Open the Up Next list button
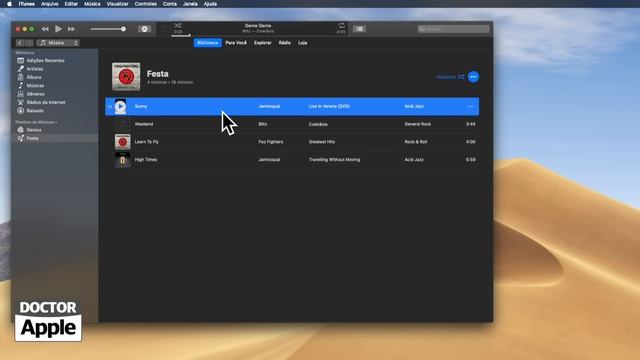Screen dimensions: 640x360 (359, 29)
